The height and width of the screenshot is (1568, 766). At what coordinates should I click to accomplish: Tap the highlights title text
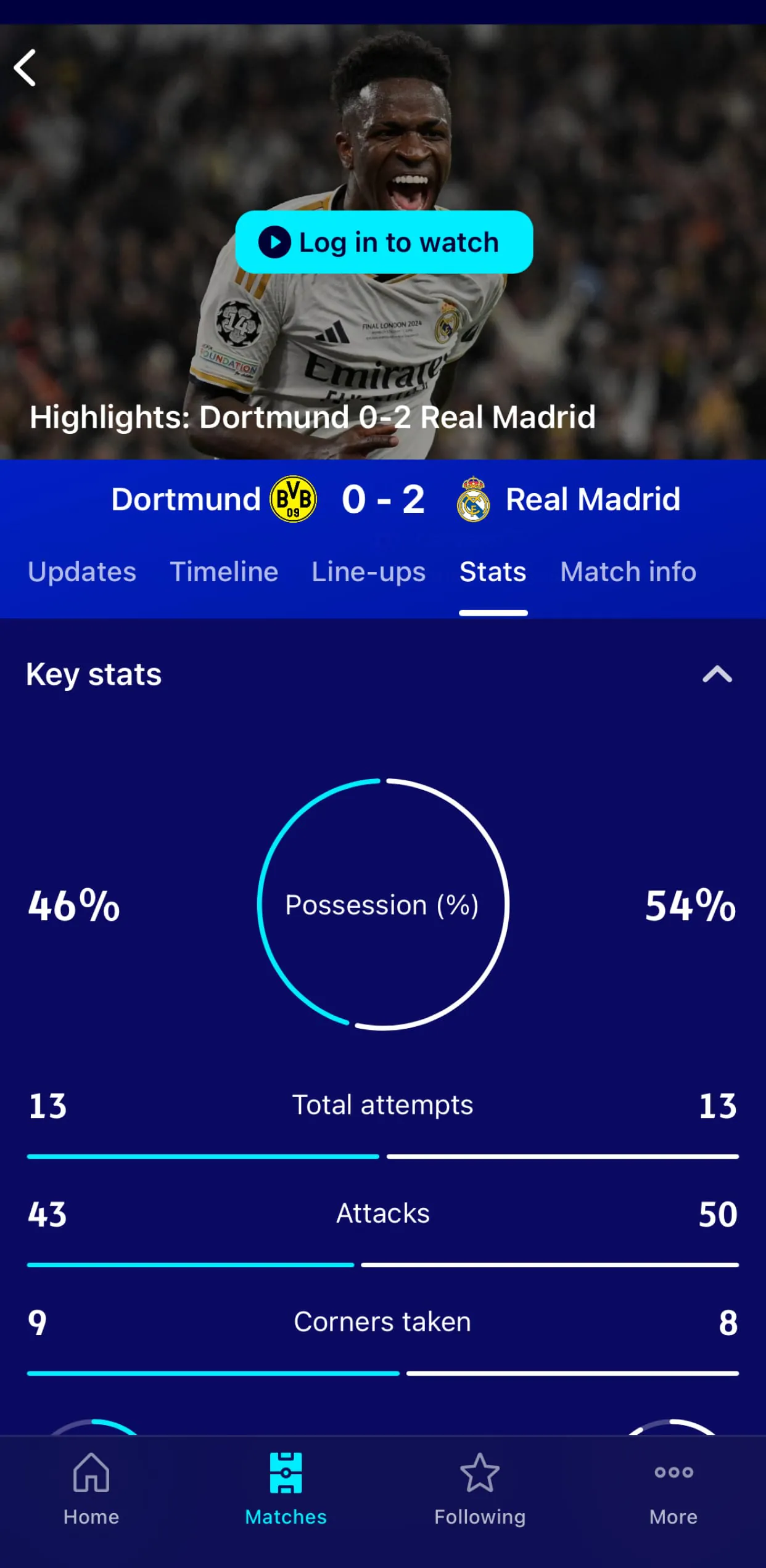pos(313,417)
